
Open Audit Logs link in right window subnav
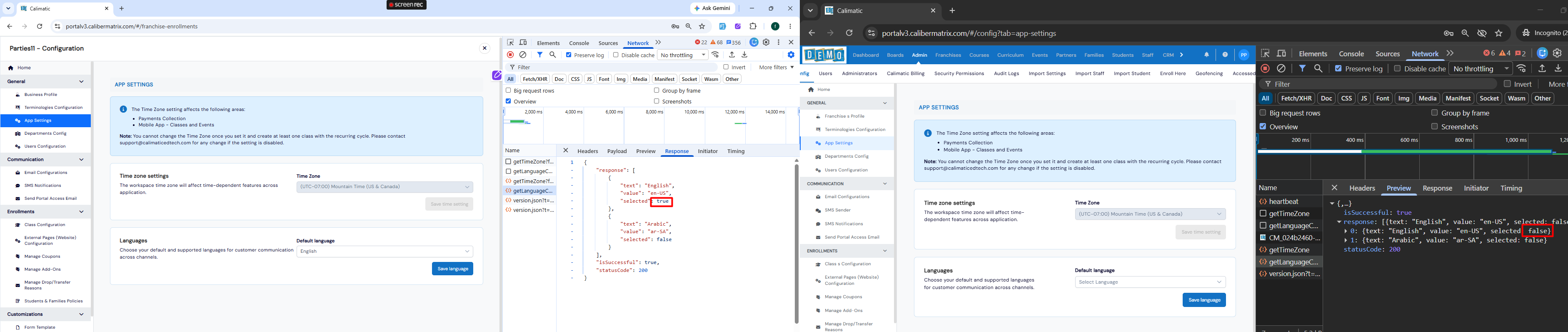(1006, 74)
